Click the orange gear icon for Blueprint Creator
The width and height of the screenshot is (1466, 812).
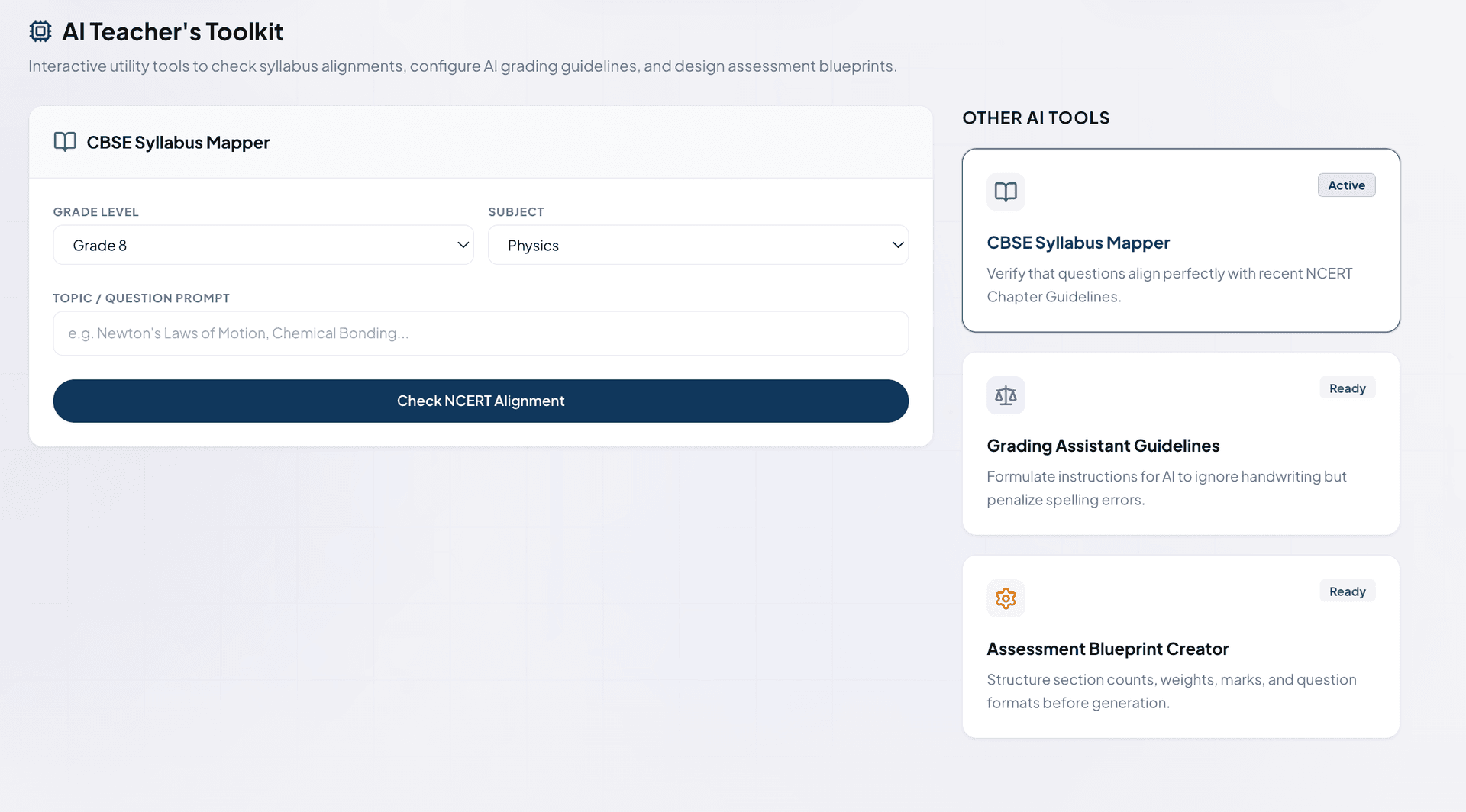(1006, 598)
